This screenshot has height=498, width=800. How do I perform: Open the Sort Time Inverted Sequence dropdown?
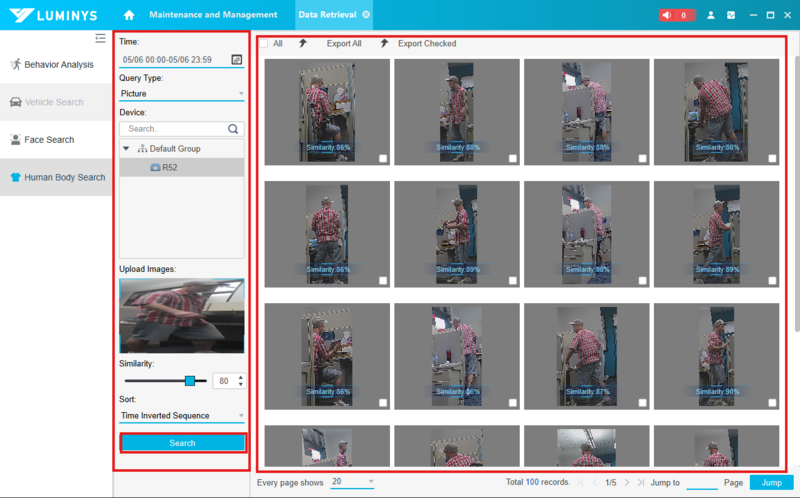[x=182, y=415]
